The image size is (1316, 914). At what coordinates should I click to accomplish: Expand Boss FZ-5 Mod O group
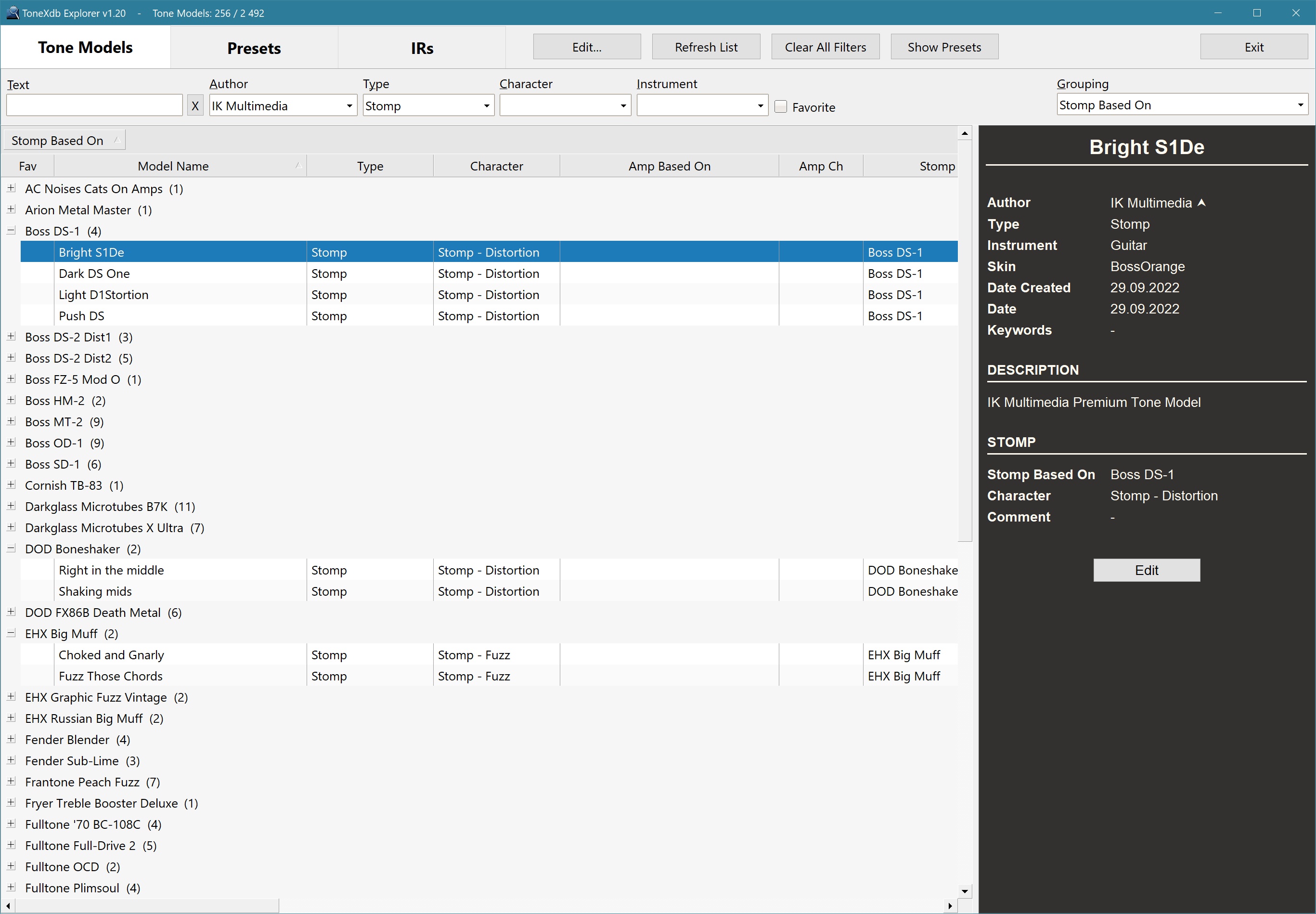11,379
